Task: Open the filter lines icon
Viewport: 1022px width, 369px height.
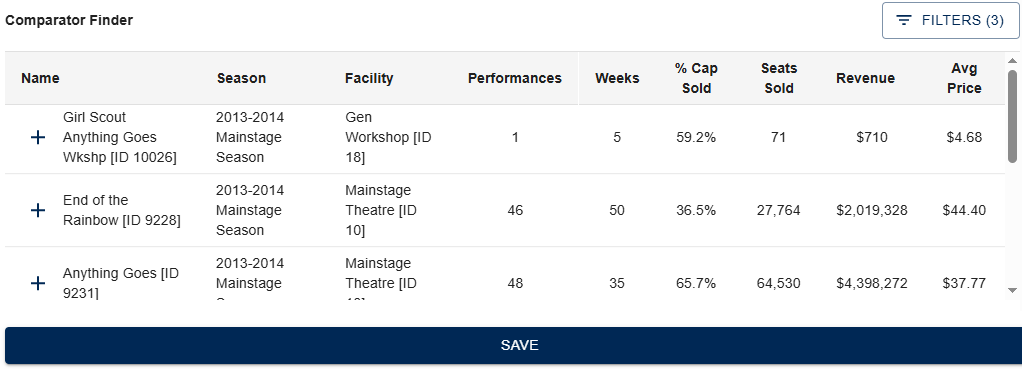Action: click(903, 20)
